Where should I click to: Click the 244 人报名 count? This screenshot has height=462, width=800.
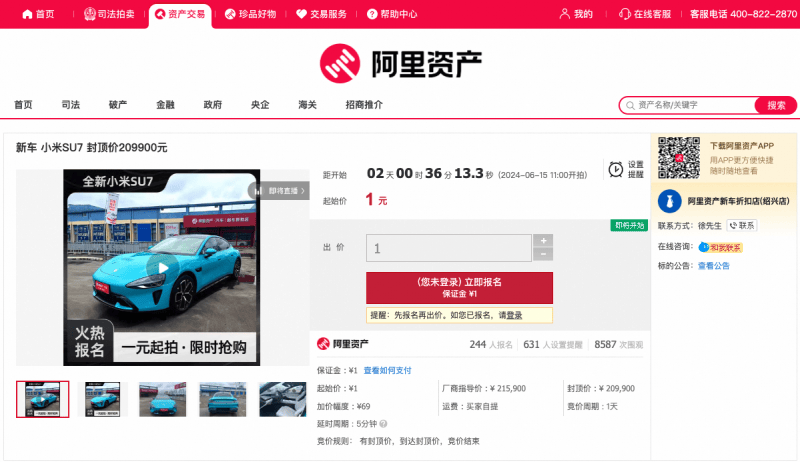(491, 345)
